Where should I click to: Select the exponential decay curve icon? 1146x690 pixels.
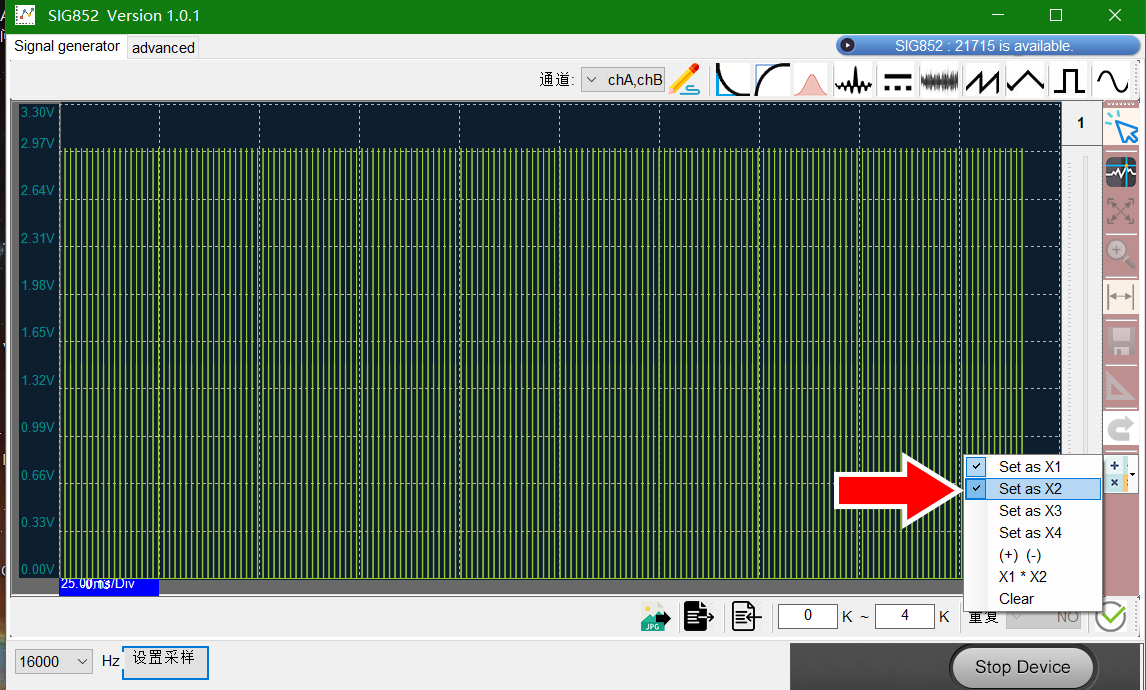point(732,80)
